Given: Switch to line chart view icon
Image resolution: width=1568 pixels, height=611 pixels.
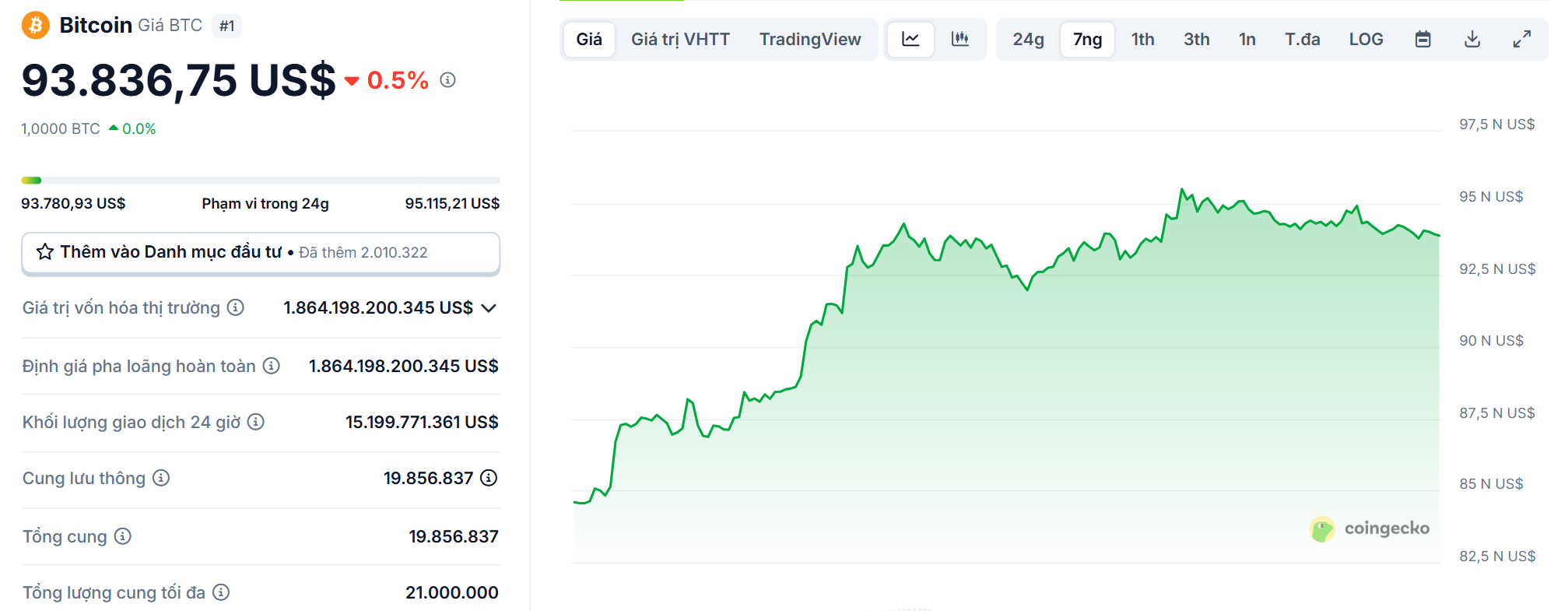Looking at the screenshot, I should (x=911, y=39).
